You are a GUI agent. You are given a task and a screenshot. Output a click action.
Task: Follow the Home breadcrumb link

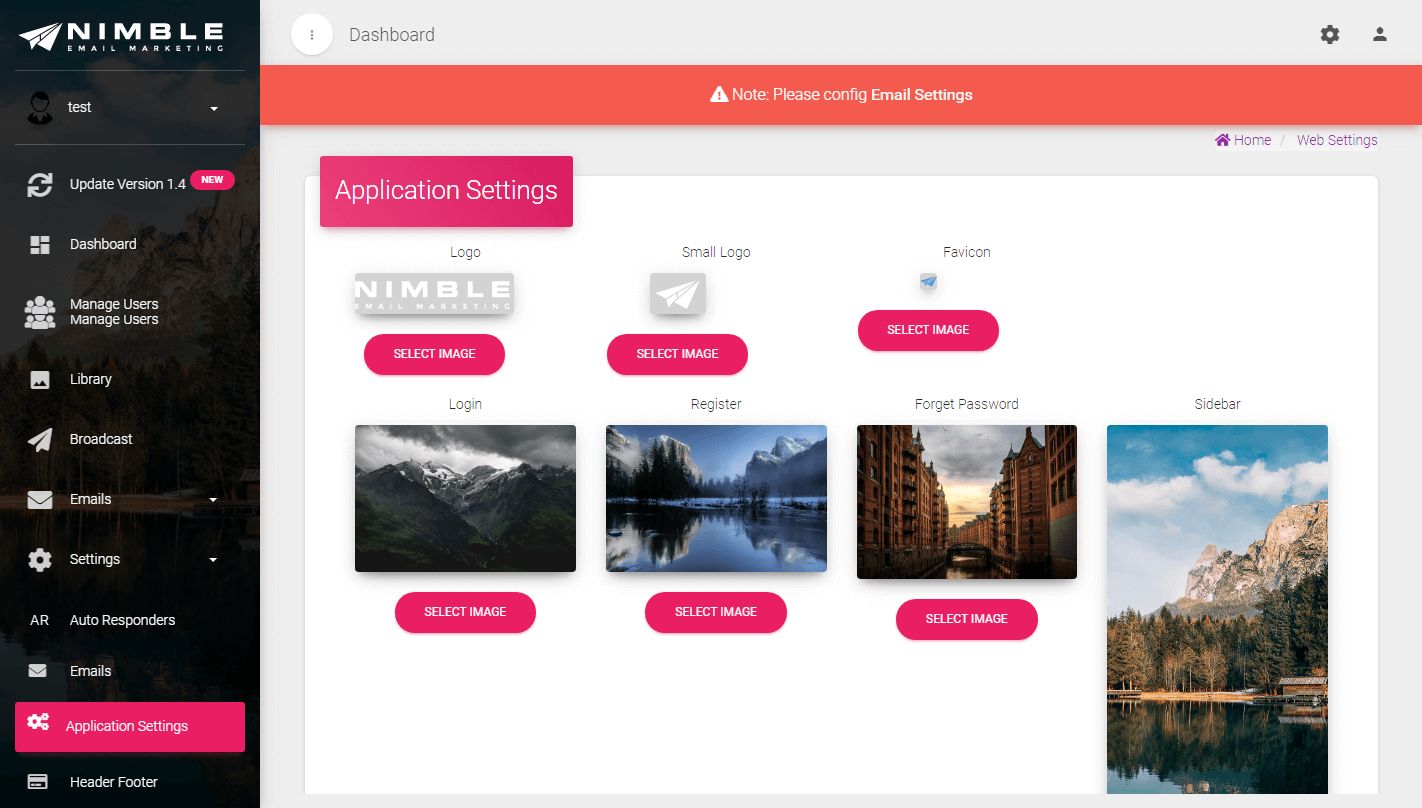click(x=1243, y=140)
